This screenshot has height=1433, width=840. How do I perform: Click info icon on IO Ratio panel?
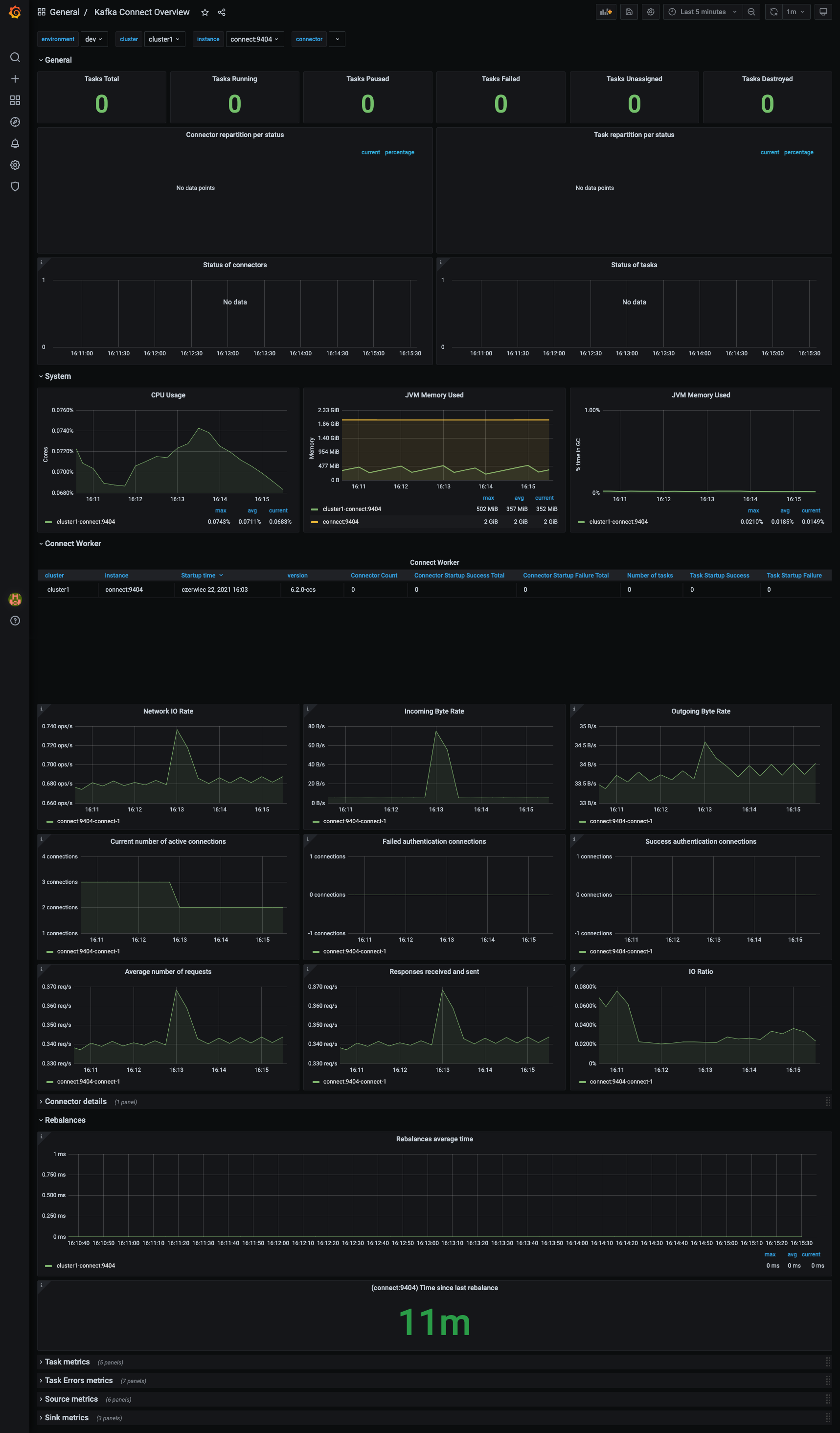pyautogui.click(x=574, y=969)
